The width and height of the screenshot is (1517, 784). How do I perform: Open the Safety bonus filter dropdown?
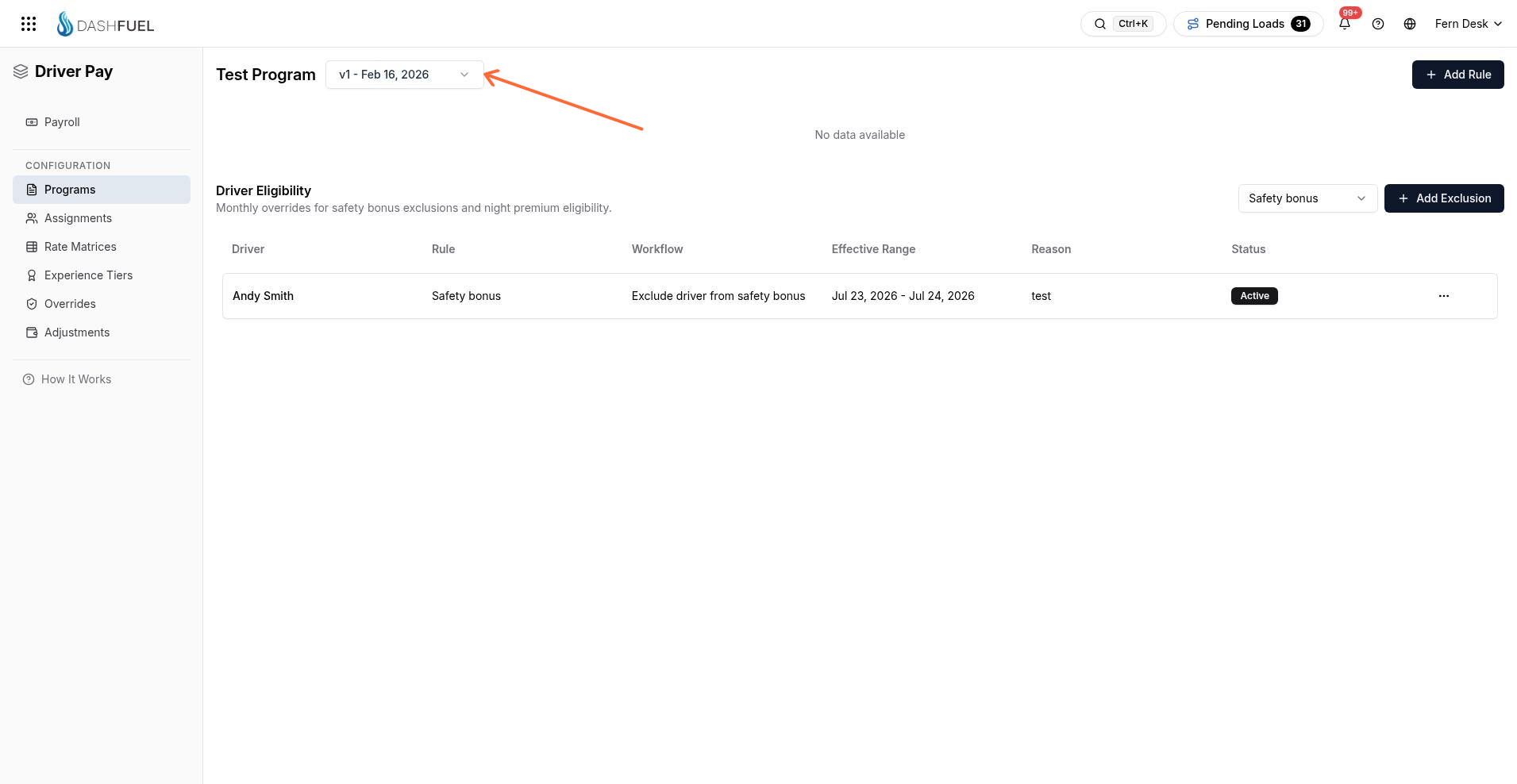[x=1307, y=198]
